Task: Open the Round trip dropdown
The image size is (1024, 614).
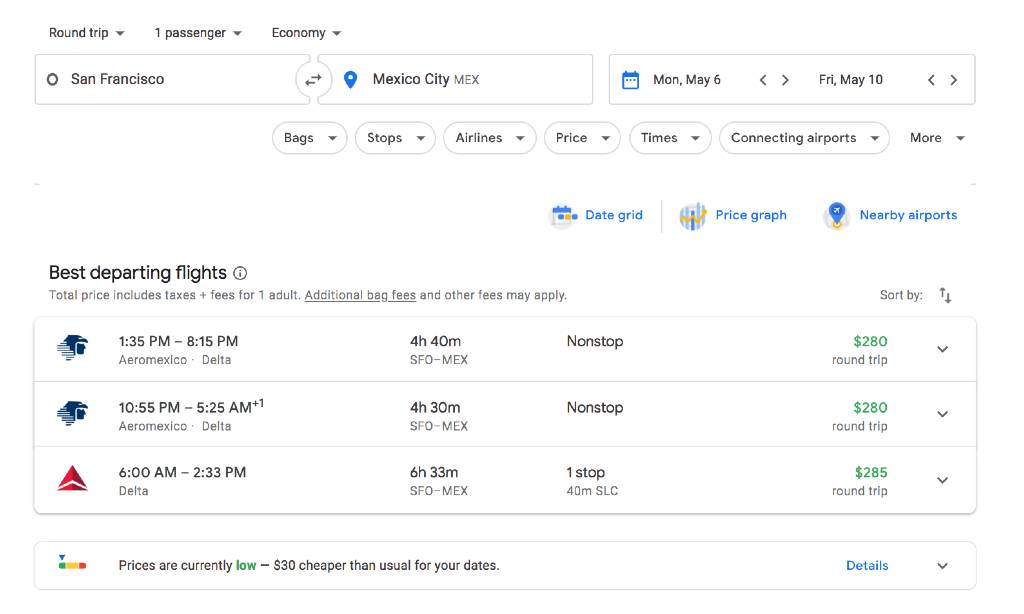Action: 86,32
